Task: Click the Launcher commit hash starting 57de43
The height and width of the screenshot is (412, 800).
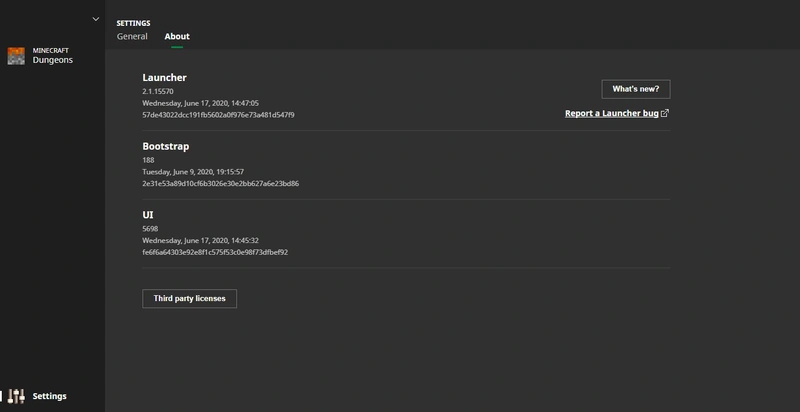Action: click(x=218, y=115)
